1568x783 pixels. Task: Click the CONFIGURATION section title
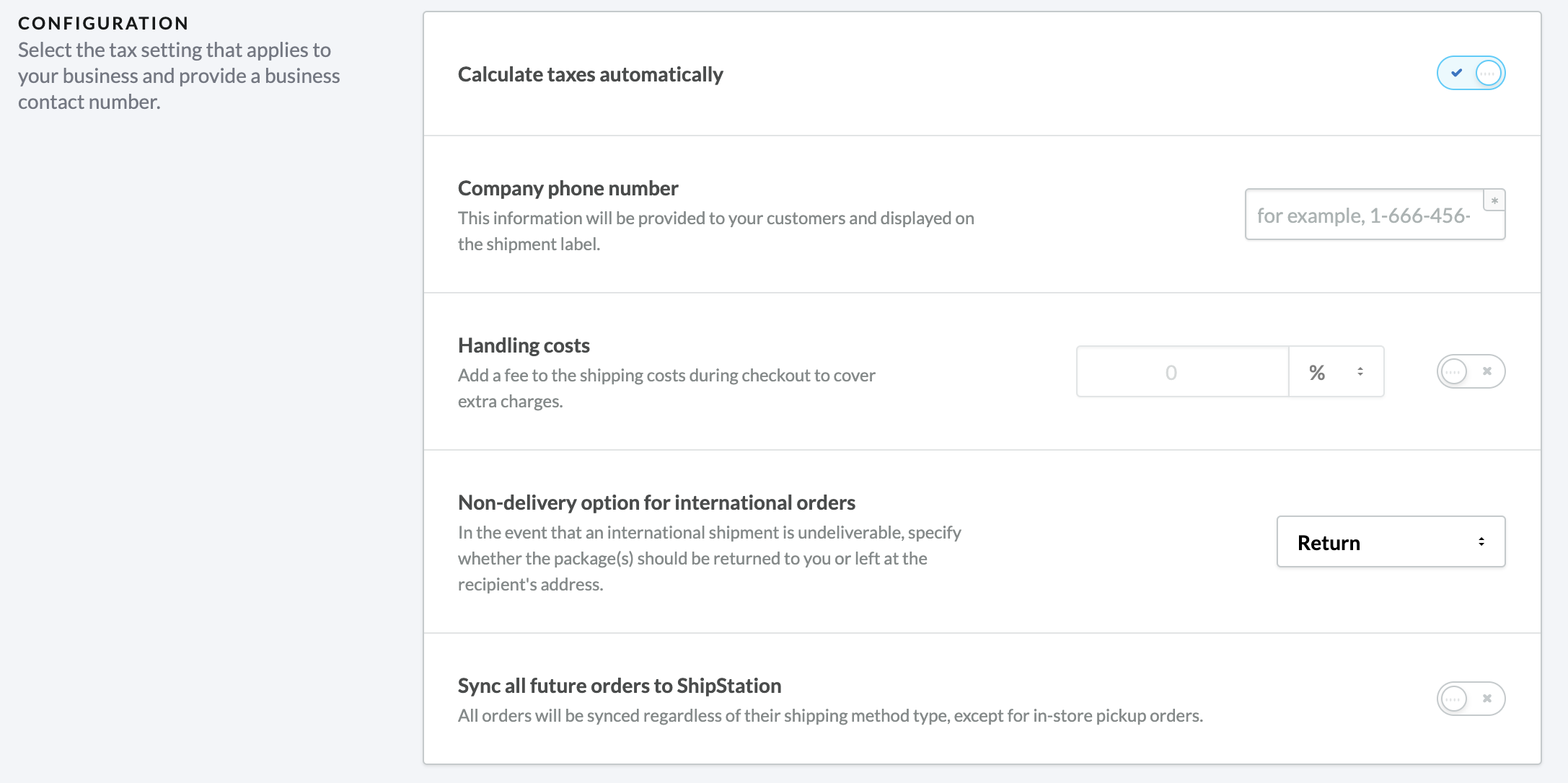[103, 23]
